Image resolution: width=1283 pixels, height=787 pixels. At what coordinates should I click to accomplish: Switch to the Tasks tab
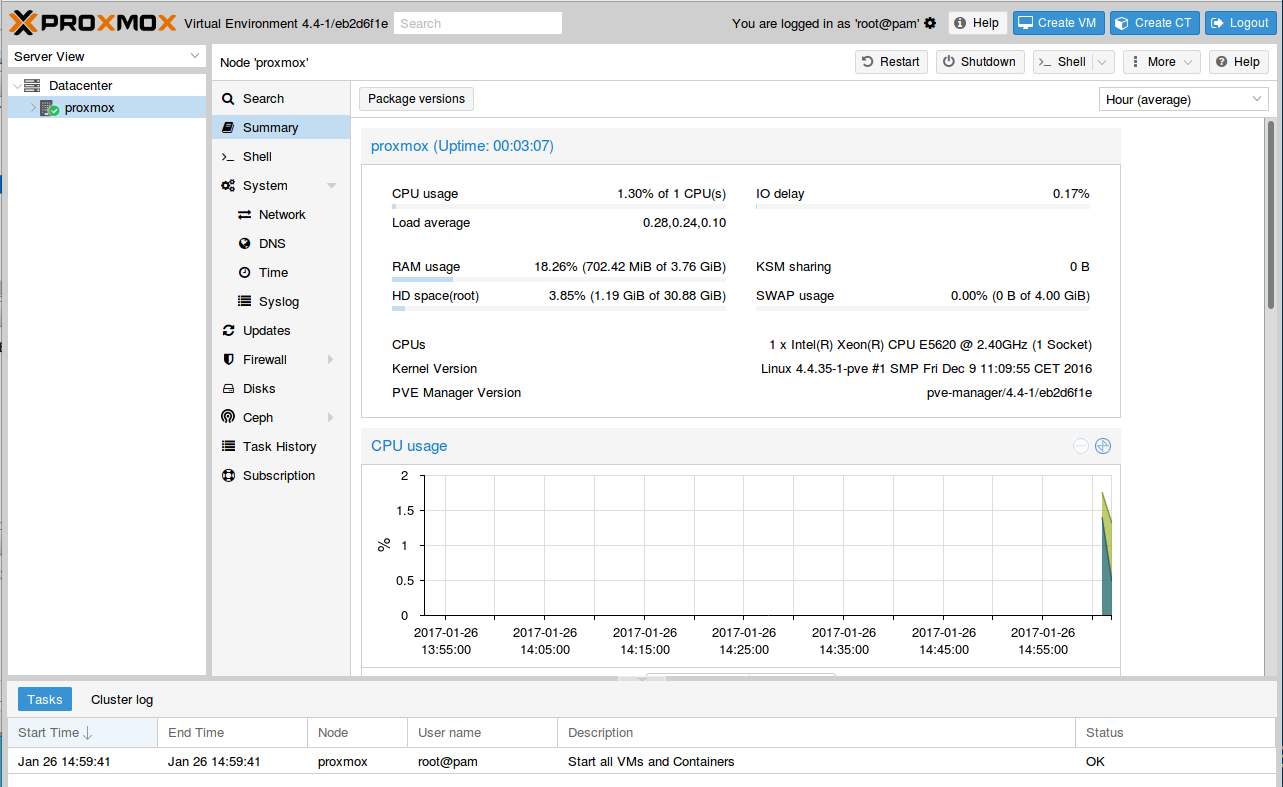(x=45, y=700)
